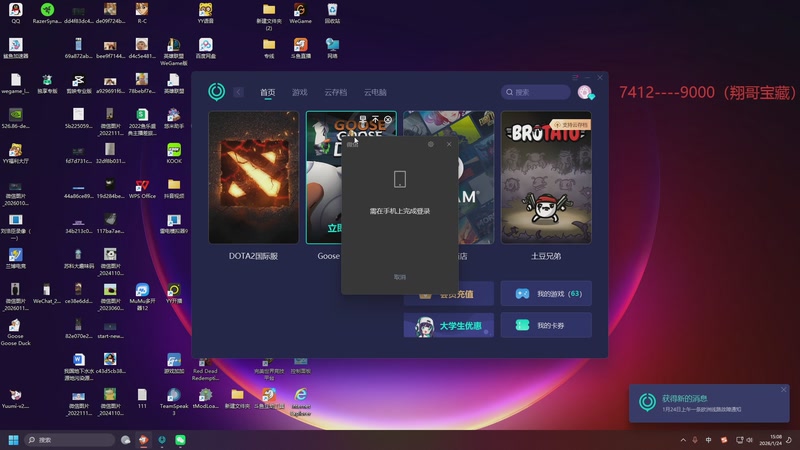Cancel the phone login dialog via 取消
Viewport: 800px width, 450px height.
pos(399,277)
